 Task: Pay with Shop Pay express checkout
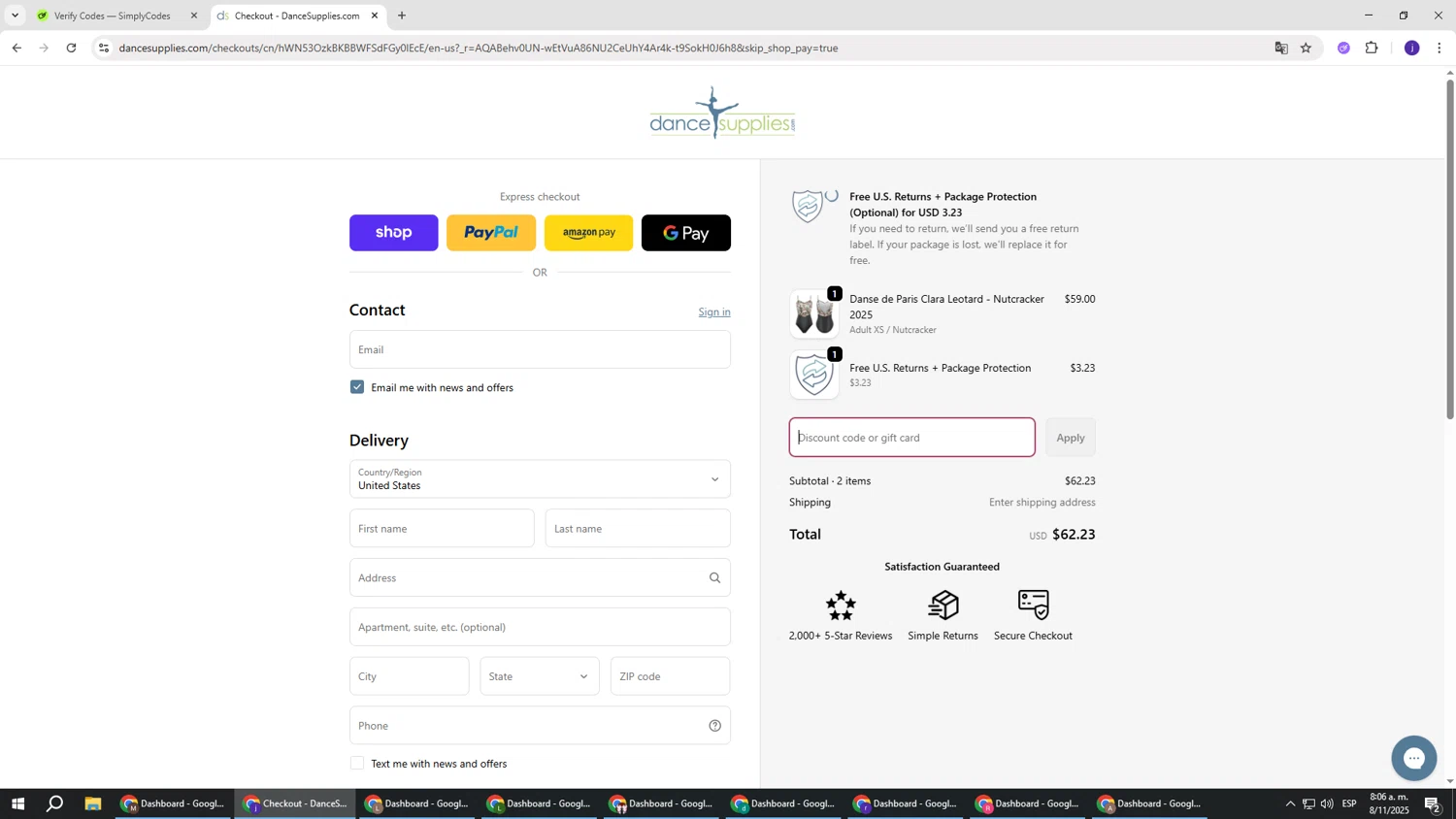[x=394, y=233]
